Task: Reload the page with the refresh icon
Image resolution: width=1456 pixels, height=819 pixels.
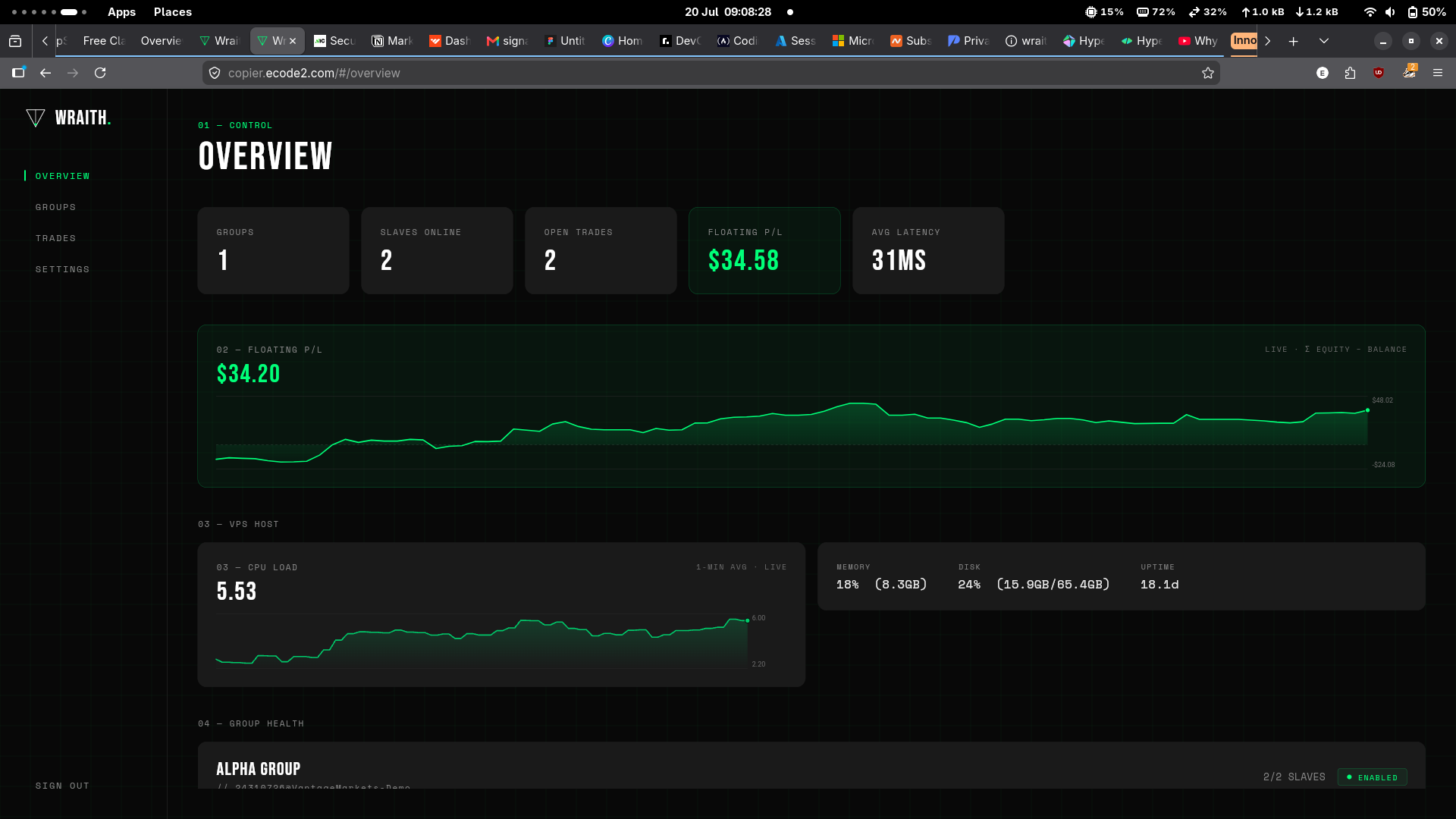Action: (x=100, y=73)
